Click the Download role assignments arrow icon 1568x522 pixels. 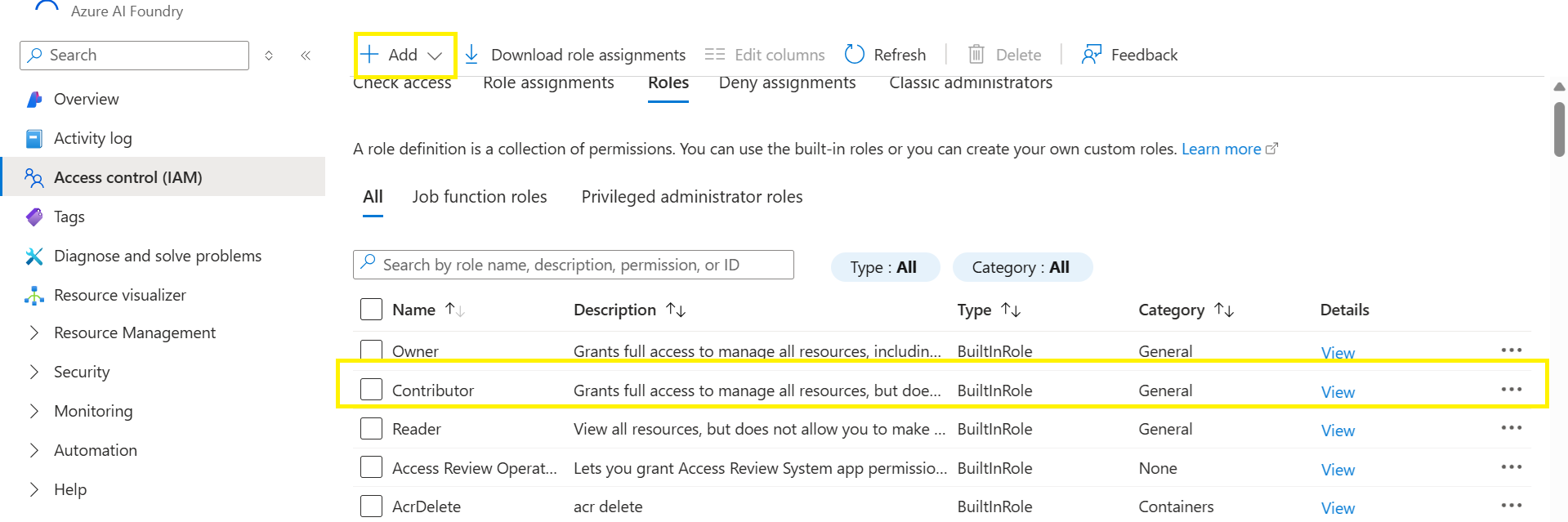(471, 55)
